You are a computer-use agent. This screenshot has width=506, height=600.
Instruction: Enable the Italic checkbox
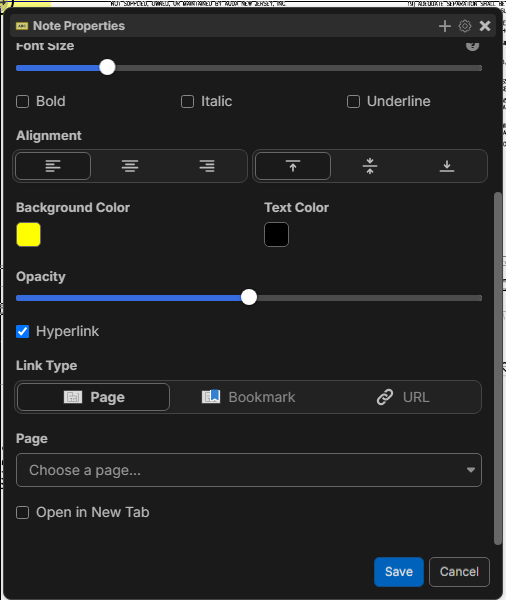188,102
